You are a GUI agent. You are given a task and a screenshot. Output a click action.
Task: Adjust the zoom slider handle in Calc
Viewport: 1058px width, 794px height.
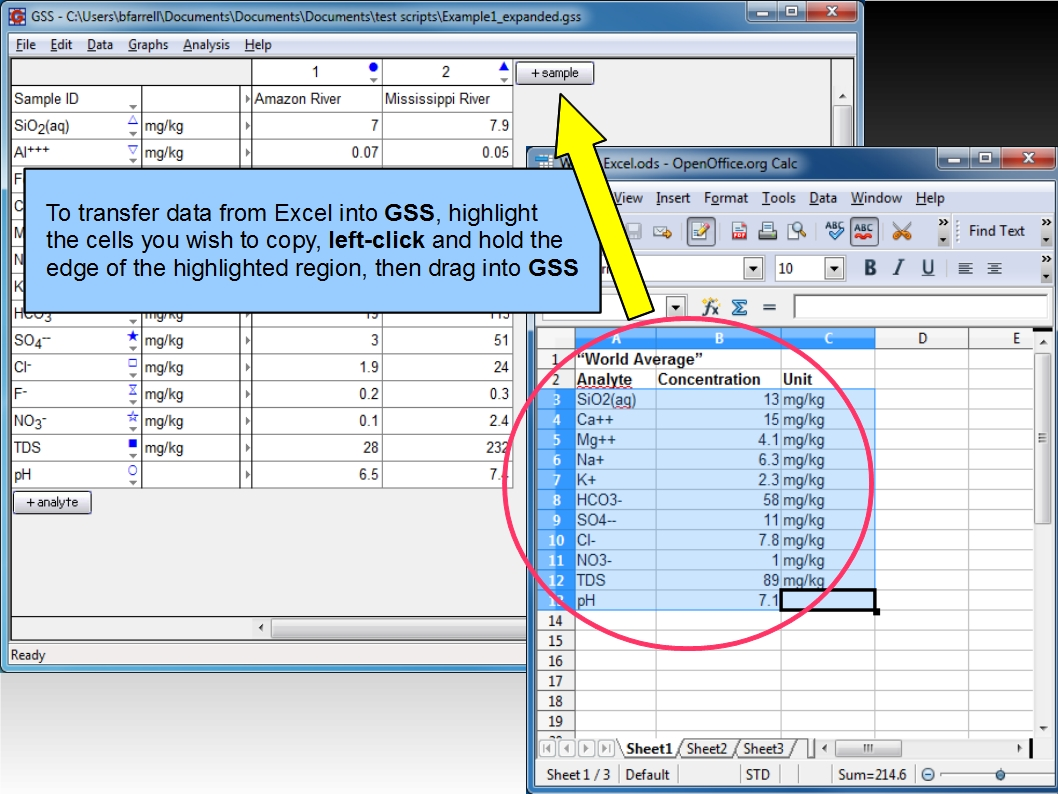pos(1000,774)
